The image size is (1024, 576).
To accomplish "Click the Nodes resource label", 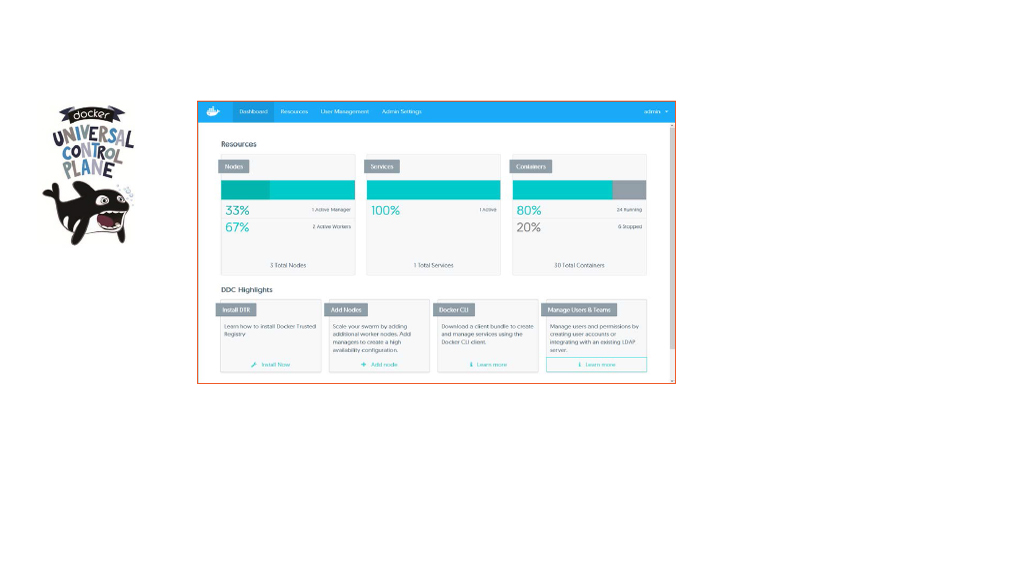I will [235, 167].
